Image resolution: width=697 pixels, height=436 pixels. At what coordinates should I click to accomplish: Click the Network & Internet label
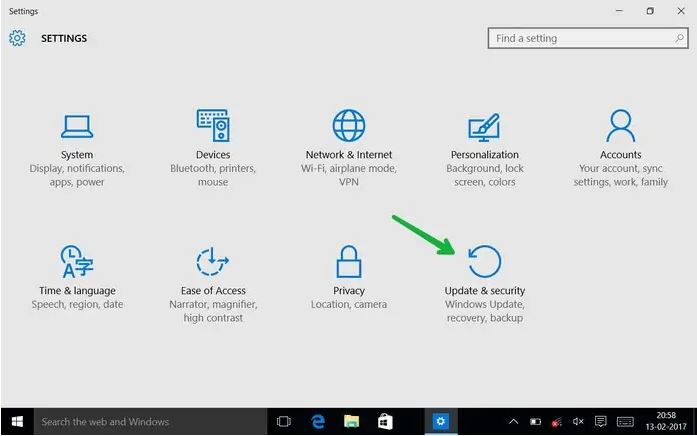(349, 155)
